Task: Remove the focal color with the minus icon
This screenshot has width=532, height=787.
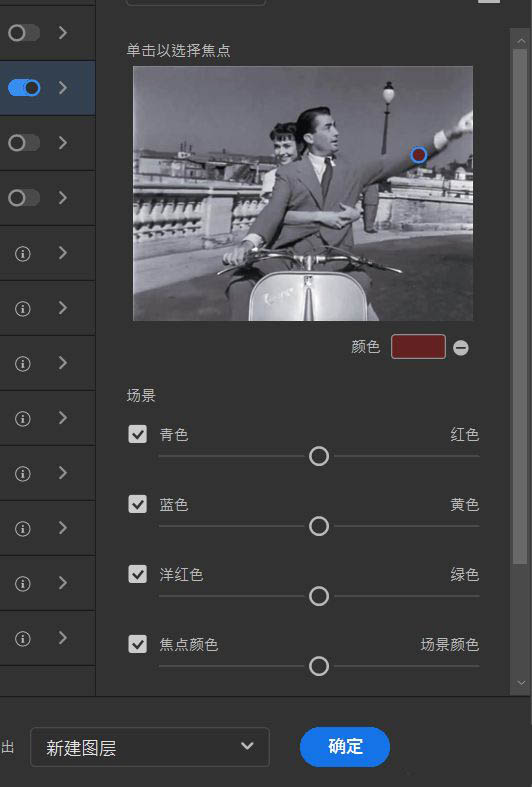Action: 461,347
